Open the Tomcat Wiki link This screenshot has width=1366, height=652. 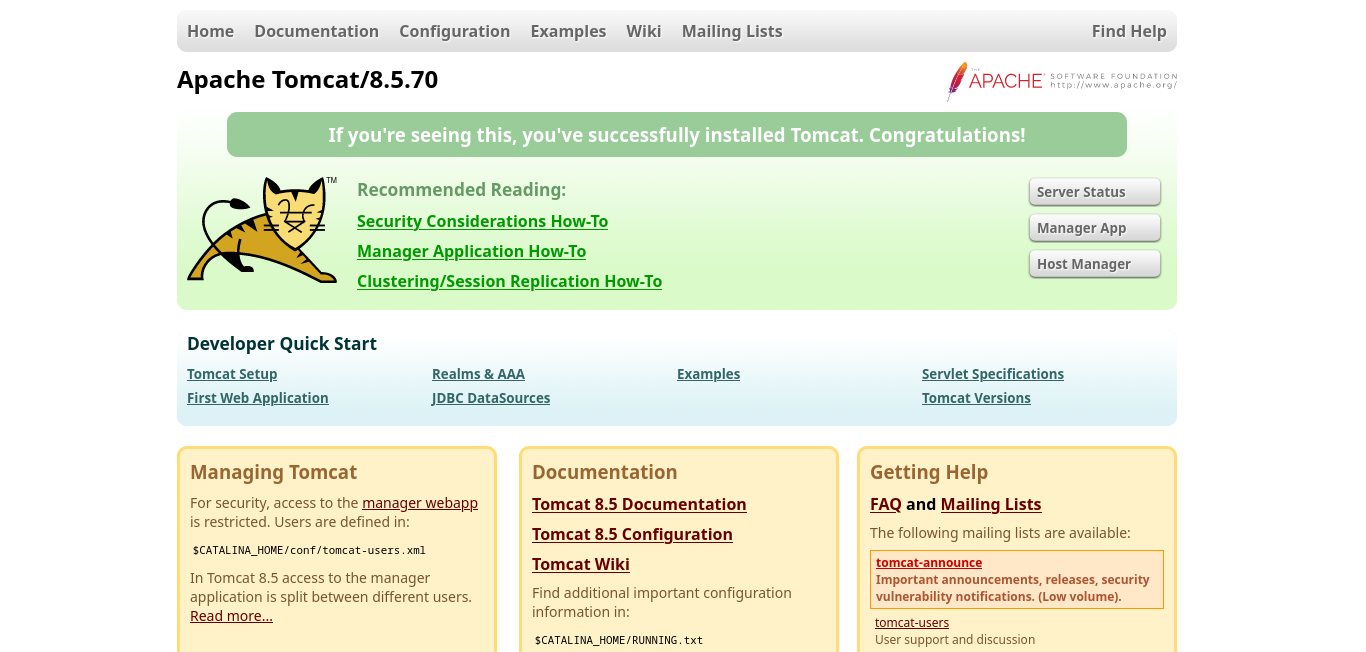[x=581, y=564]
